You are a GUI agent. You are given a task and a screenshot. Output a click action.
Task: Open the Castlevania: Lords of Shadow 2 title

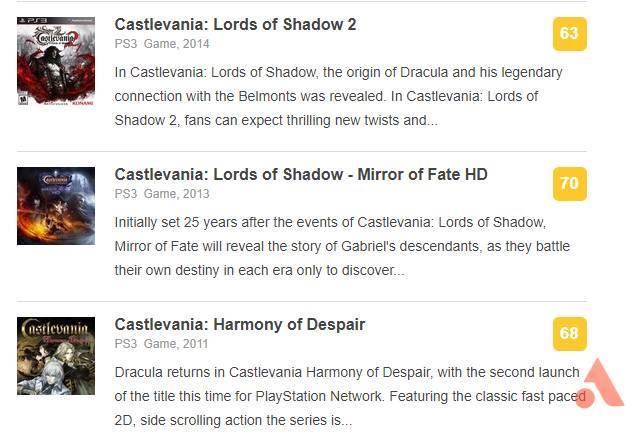235,24
